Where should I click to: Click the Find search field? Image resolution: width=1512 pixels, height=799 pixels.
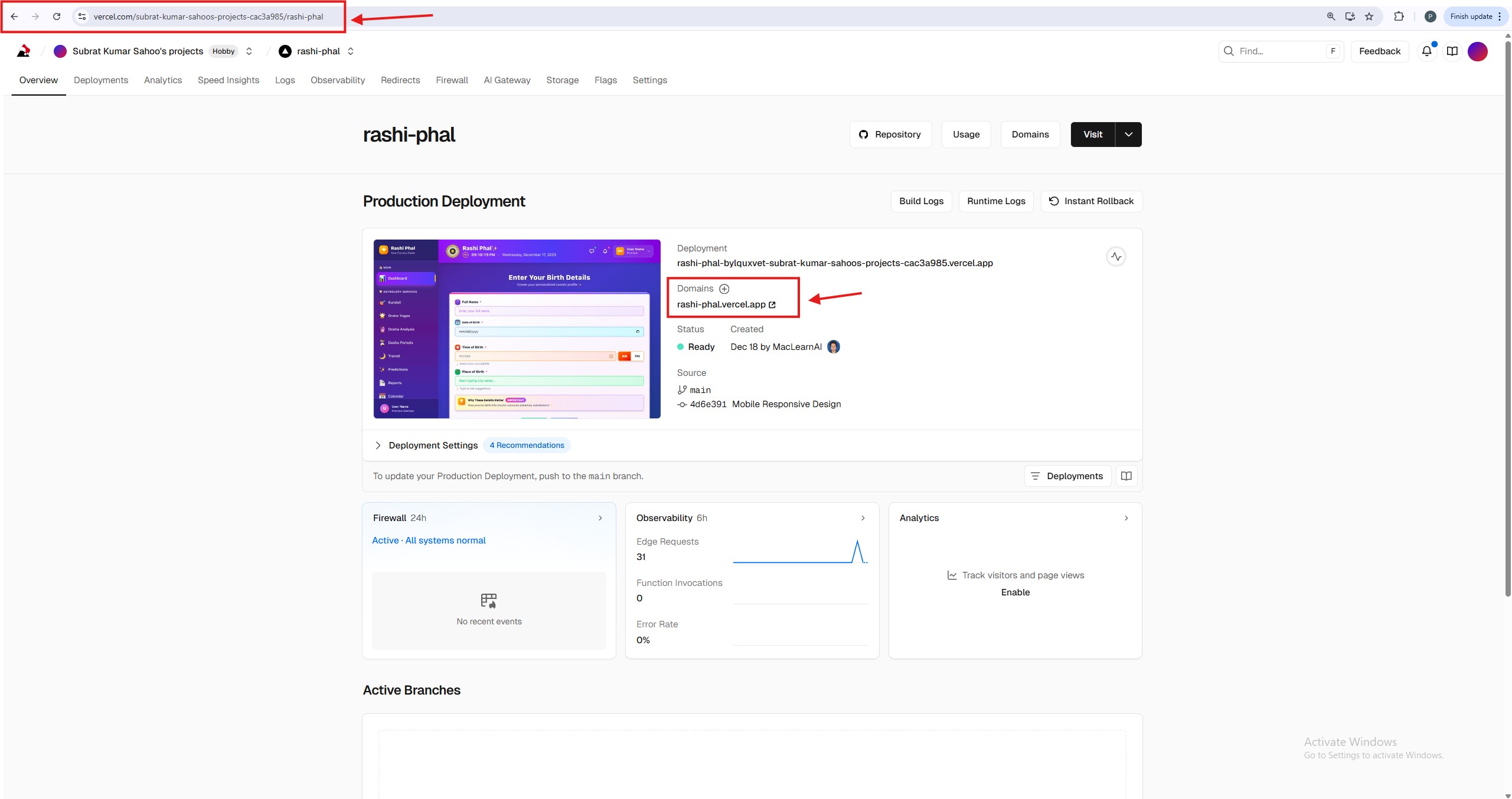(x=1275, y=51)
